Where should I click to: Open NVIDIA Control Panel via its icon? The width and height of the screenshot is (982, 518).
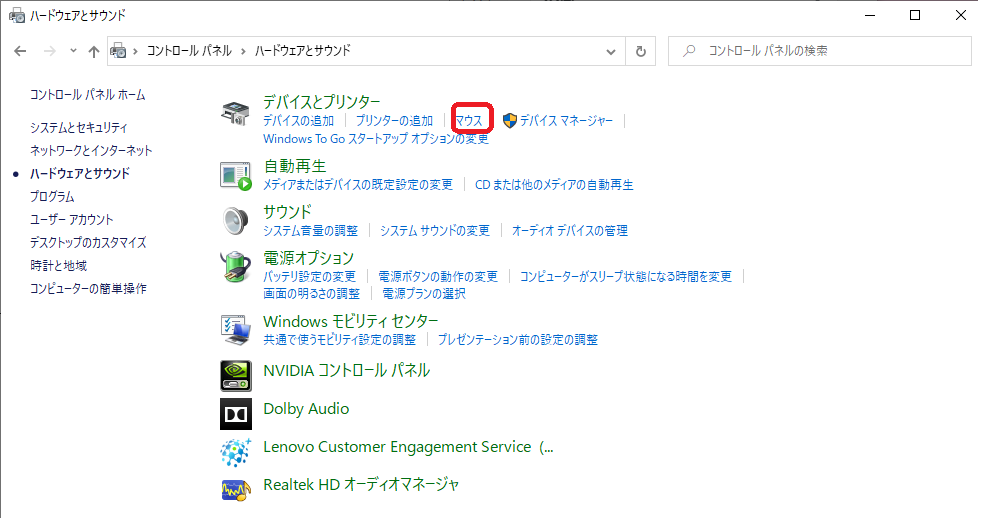pos(236,374)
